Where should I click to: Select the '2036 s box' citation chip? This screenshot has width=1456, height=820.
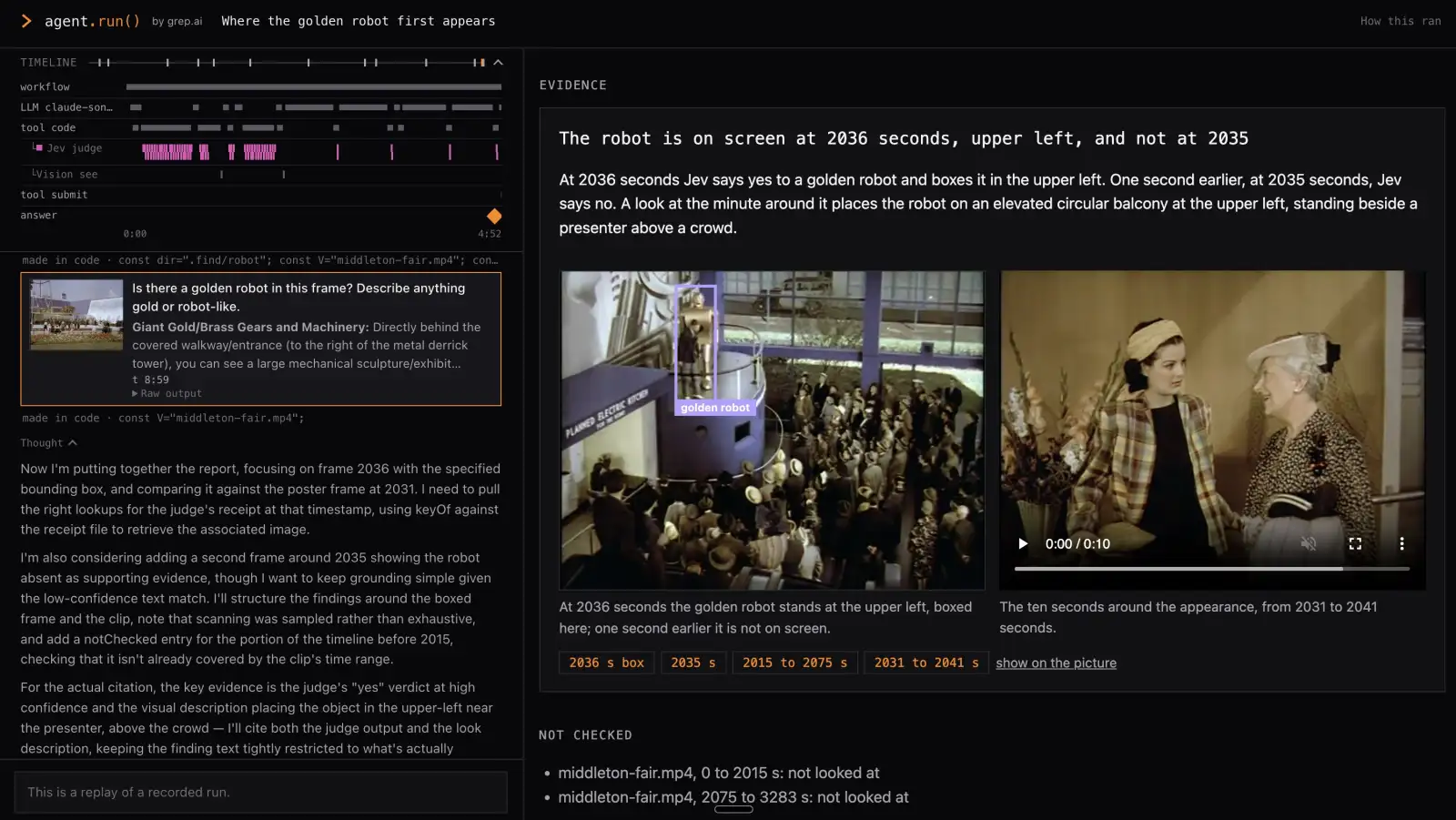pyautogui.click(x=606, y=663)
